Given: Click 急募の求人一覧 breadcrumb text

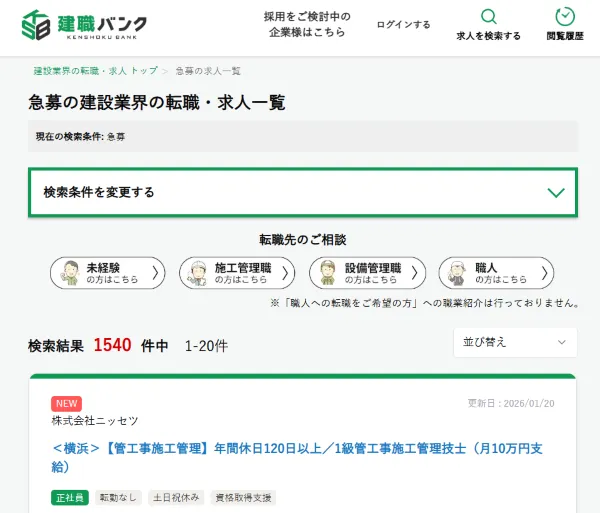Looking at the screenshot, I should [208, 71].
